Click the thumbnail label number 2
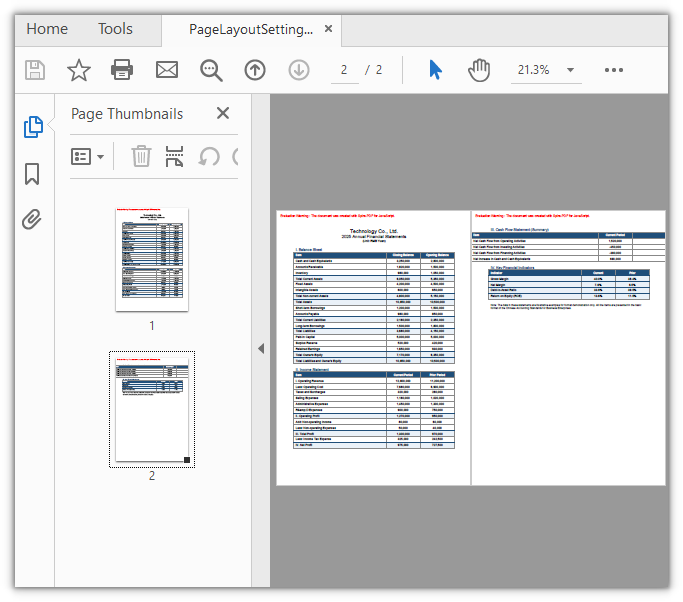Image resolution: width=683 pixels, height=602 pixels. pos(152,475)
